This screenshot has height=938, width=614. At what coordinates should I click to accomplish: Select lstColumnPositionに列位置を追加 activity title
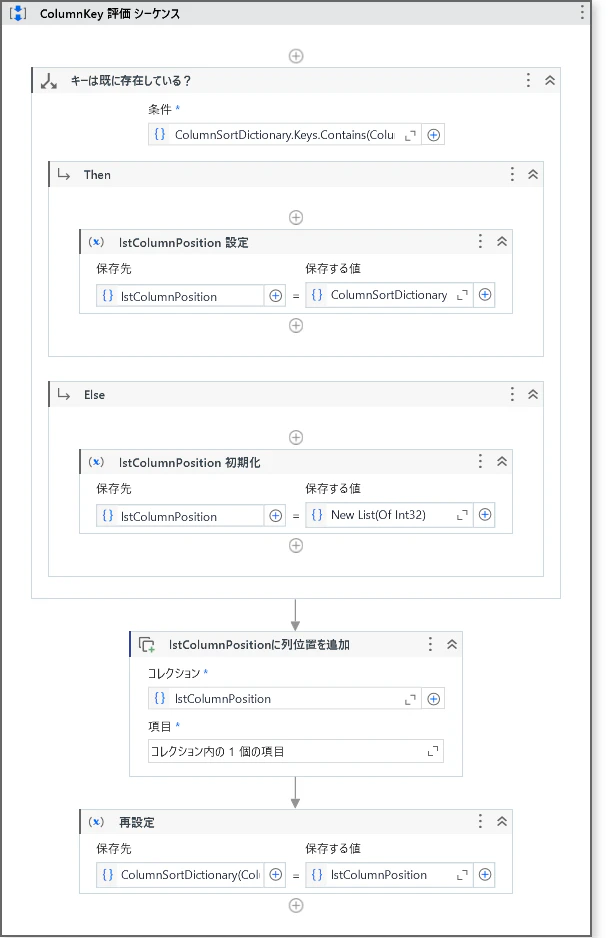(x=259, y=645)
